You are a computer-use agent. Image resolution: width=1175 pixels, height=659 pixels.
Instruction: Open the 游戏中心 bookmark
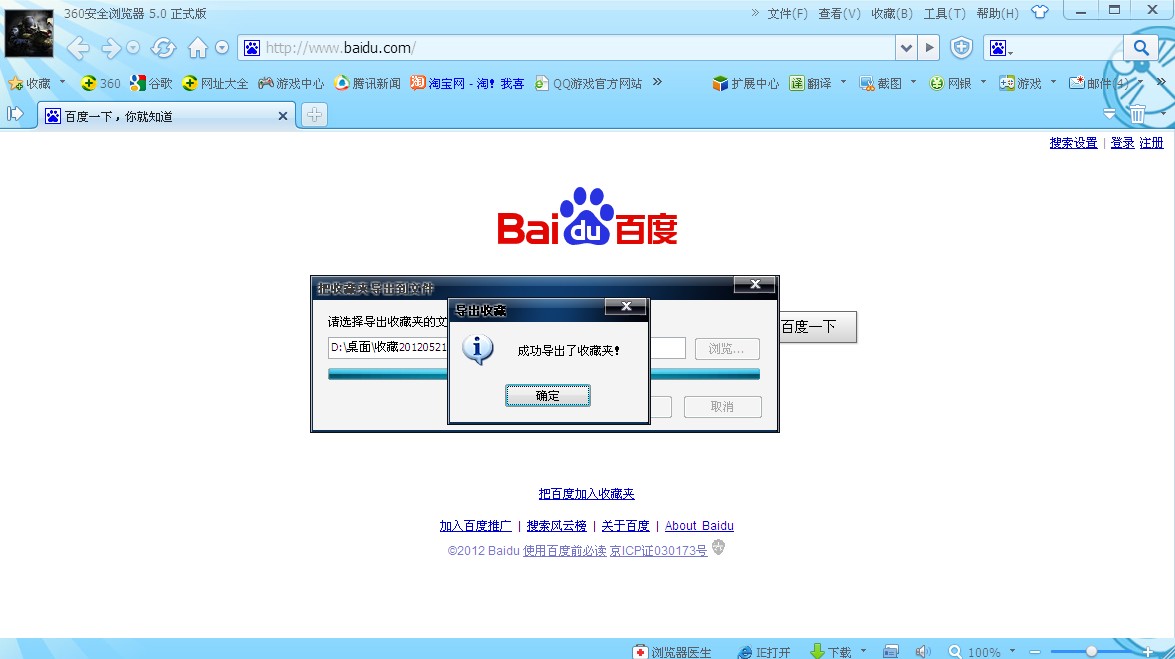(291, 83)
